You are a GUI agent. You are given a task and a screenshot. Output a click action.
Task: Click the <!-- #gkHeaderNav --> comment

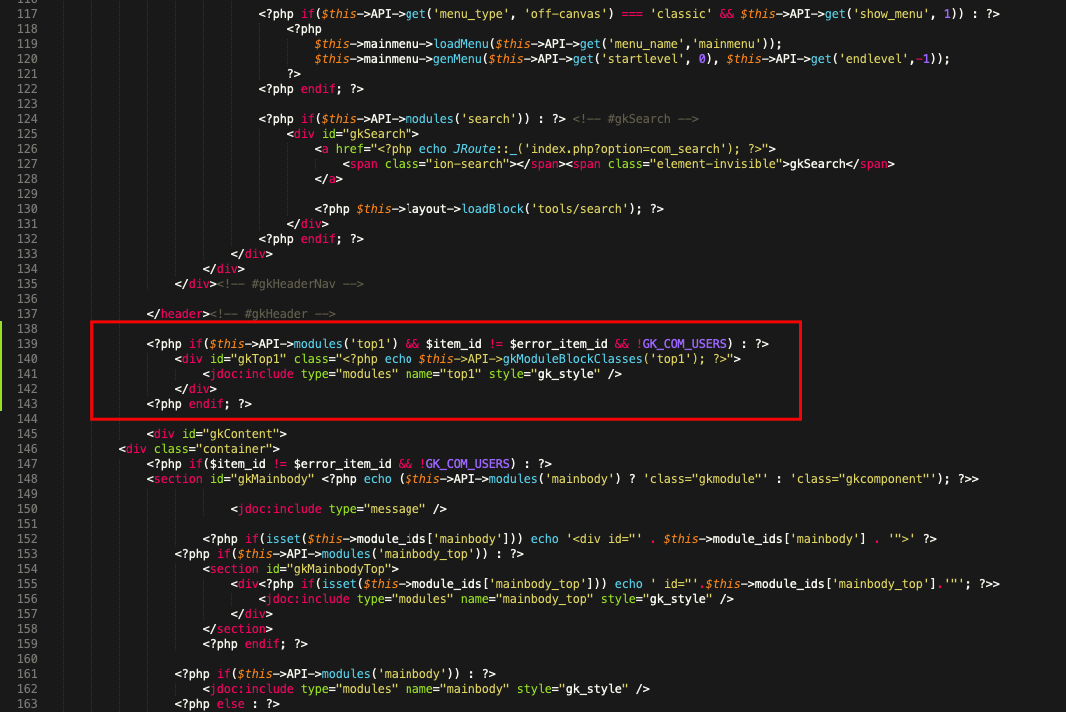pos(290,284)
